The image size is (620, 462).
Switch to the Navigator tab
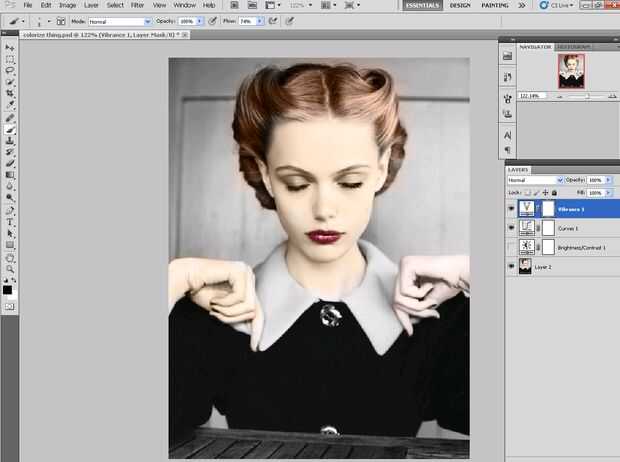pos(535,47)
